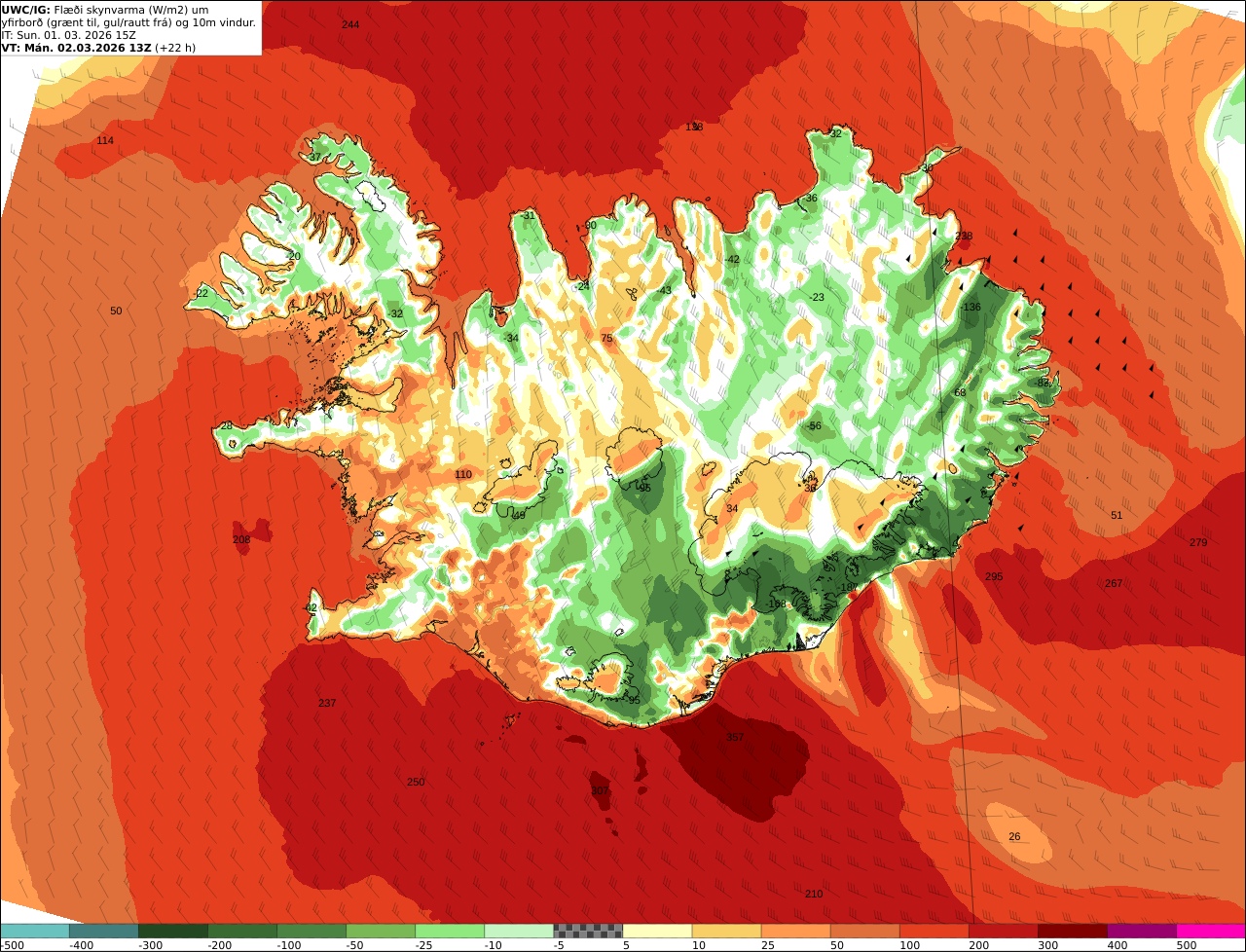This screenshot has width=1246, height=952.
Task: Click the value '208' west of Iceland
Action: click(x=241, y=540)
